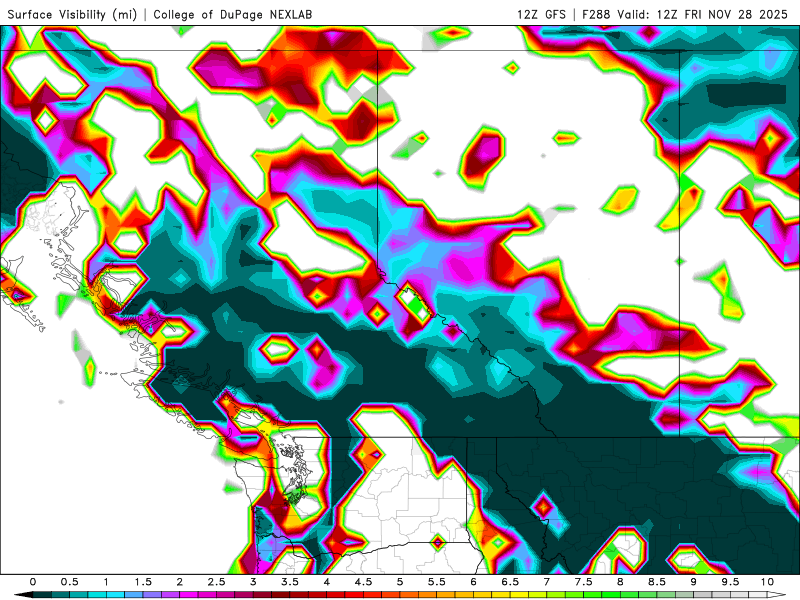
Task: Click the "9.5" legend value
Action: (731, 582)
